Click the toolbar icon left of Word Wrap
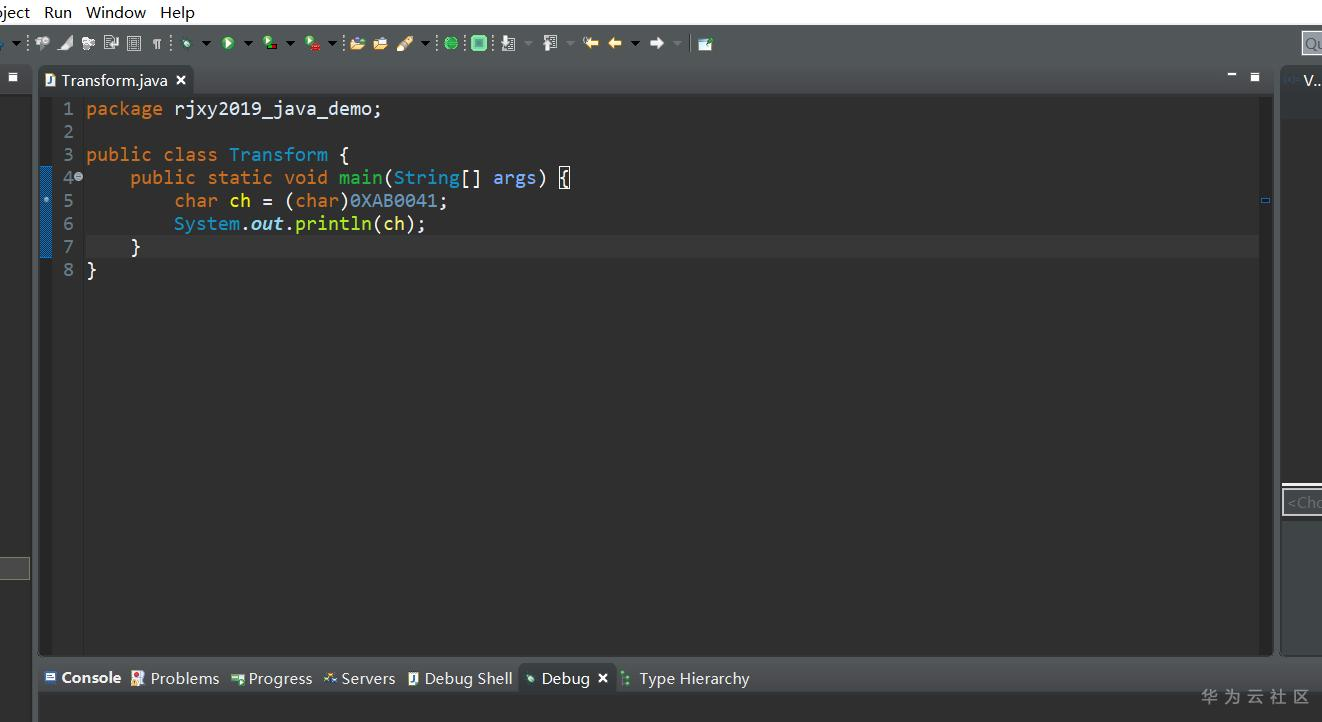The height and width of the screenshot is (722, 1322). point(88,43)
